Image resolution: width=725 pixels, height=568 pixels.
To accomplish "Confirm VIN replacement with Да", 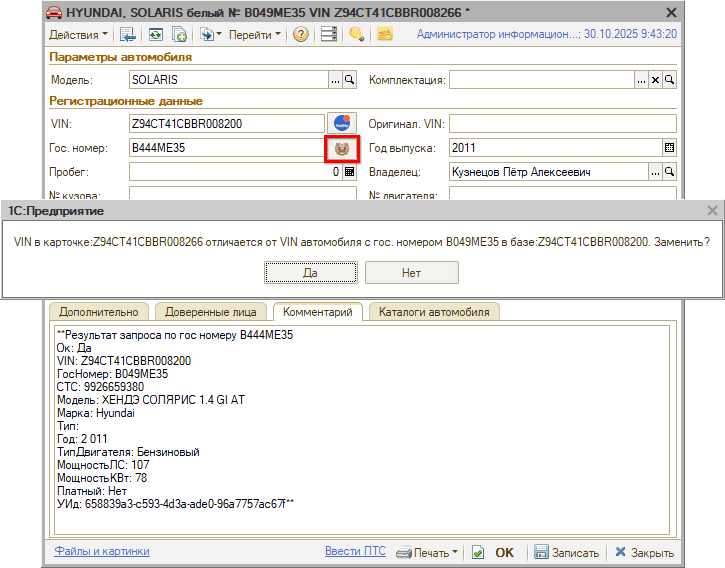I will [x=310, y=272].
